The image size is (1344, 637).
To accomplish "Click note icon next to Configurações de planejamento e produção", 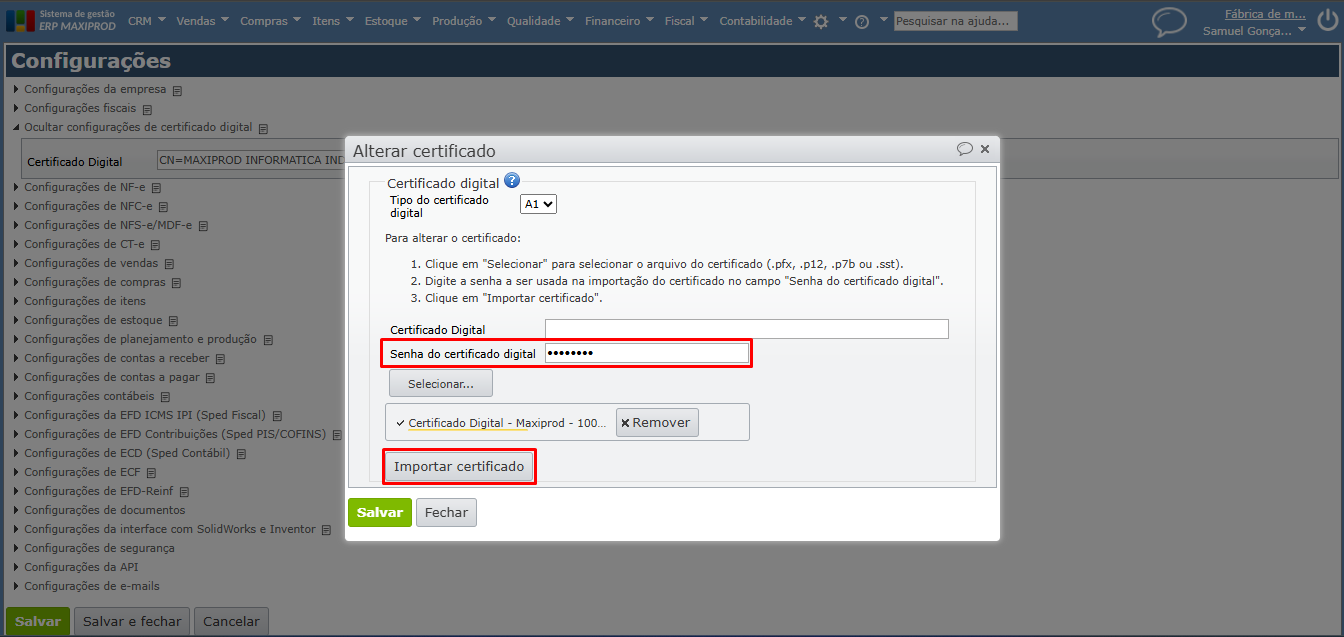I will pos(268,340).
